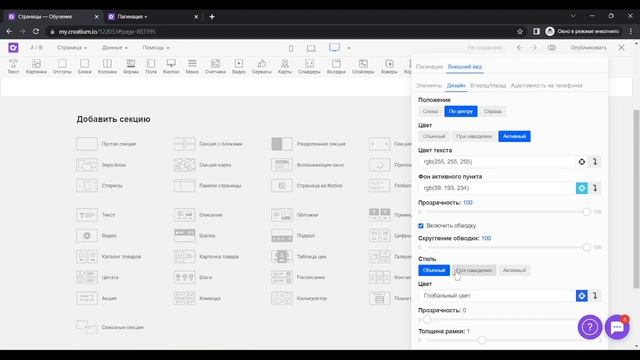
Task: Open the chat support bubble
Action: (617, 327)
